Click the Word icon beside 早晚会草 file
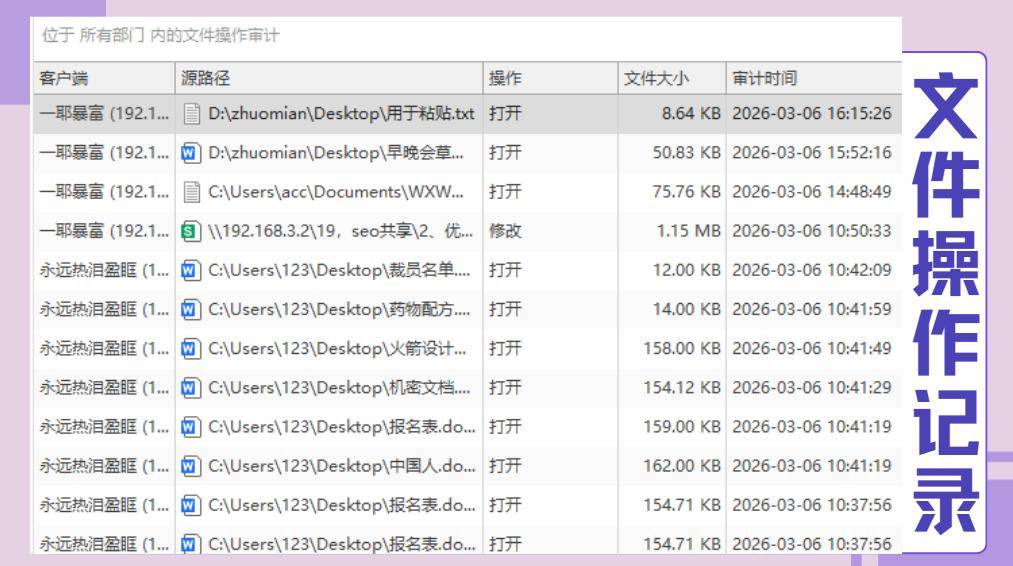 pos(192,153)
